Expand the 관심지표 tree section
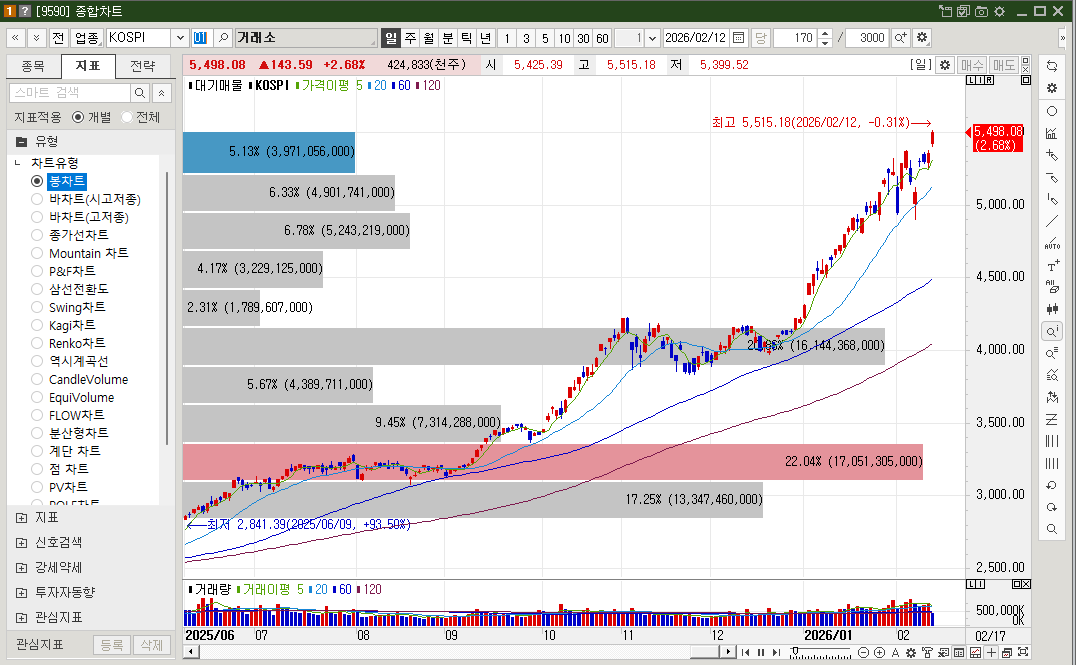 pos(21,618)
